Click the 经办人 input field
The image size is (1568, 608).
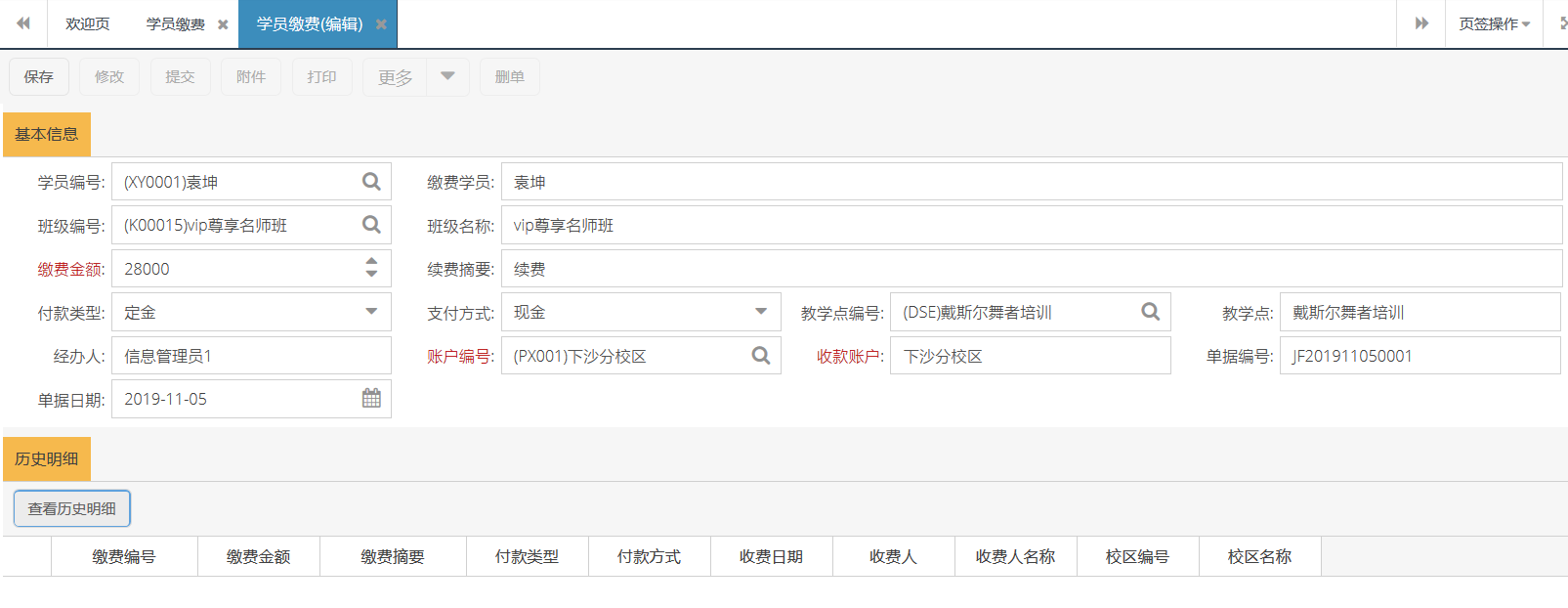251,356
